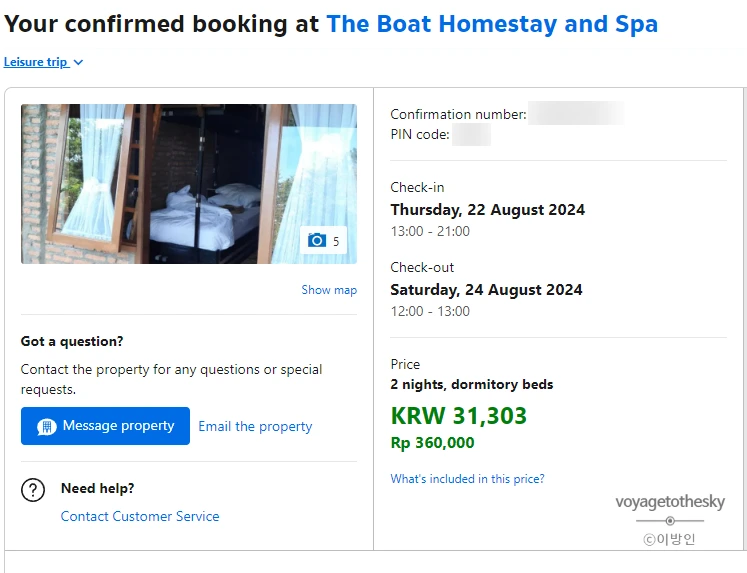This screenshot has height=573, width=747.
Task: Select the check-out date Saturday, 24 August 2024
Action: point(486,290)
